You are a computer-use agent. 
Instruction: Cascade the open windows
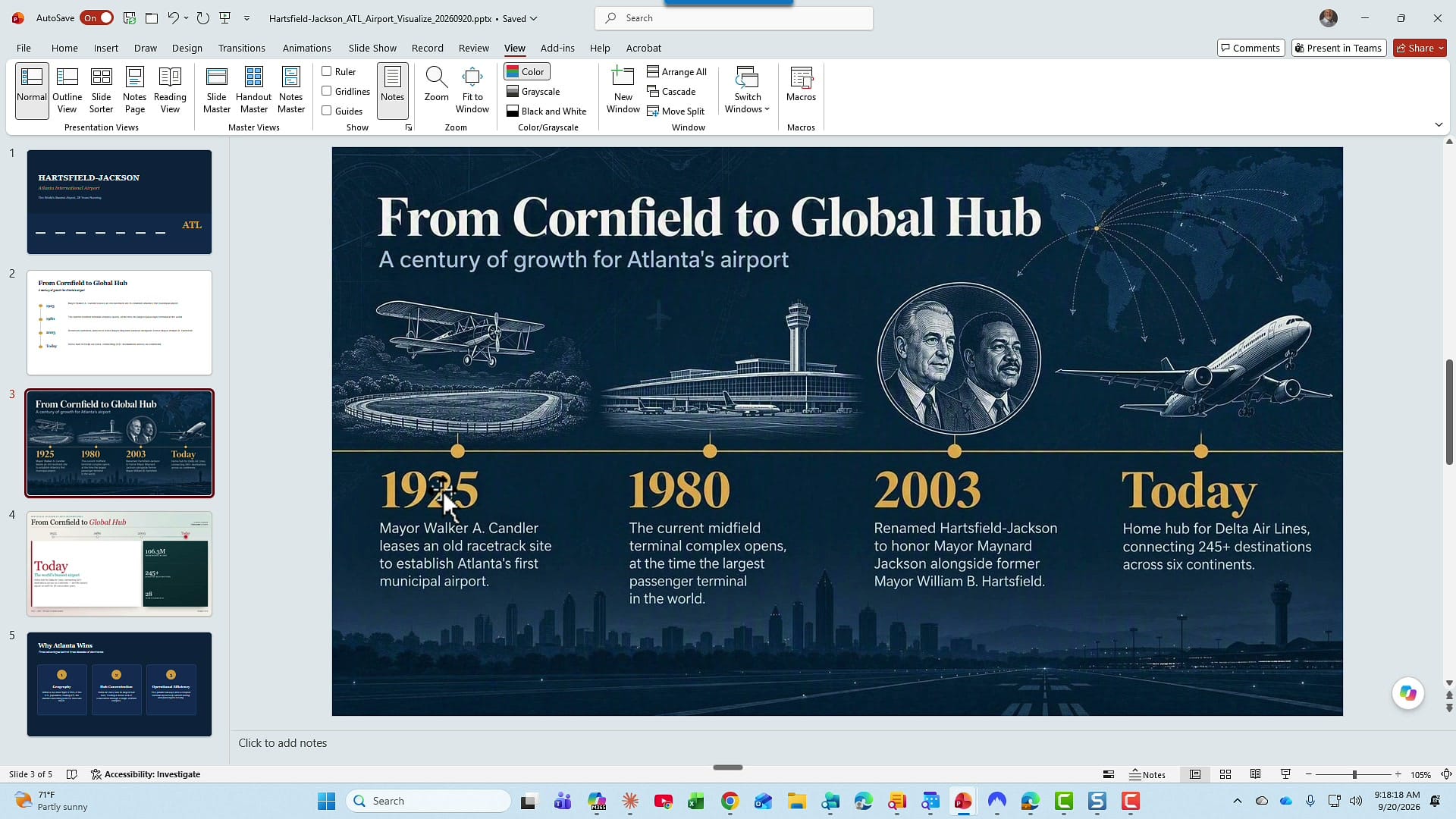(671, 91)
